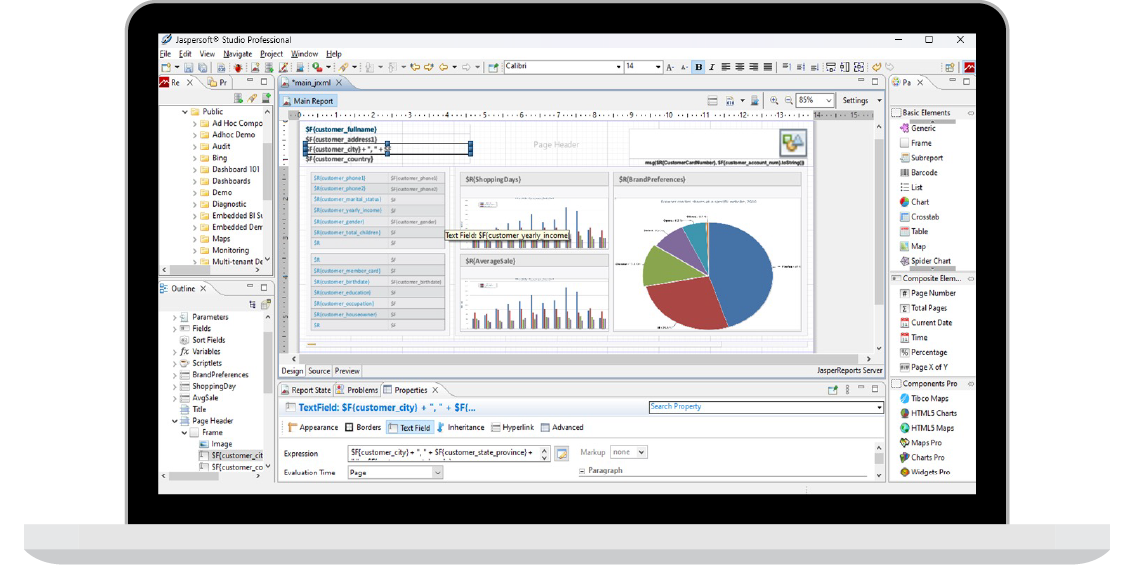Select the Map palette element
The height and width of the screenshot is (565, 1125).
click(913, 246)
